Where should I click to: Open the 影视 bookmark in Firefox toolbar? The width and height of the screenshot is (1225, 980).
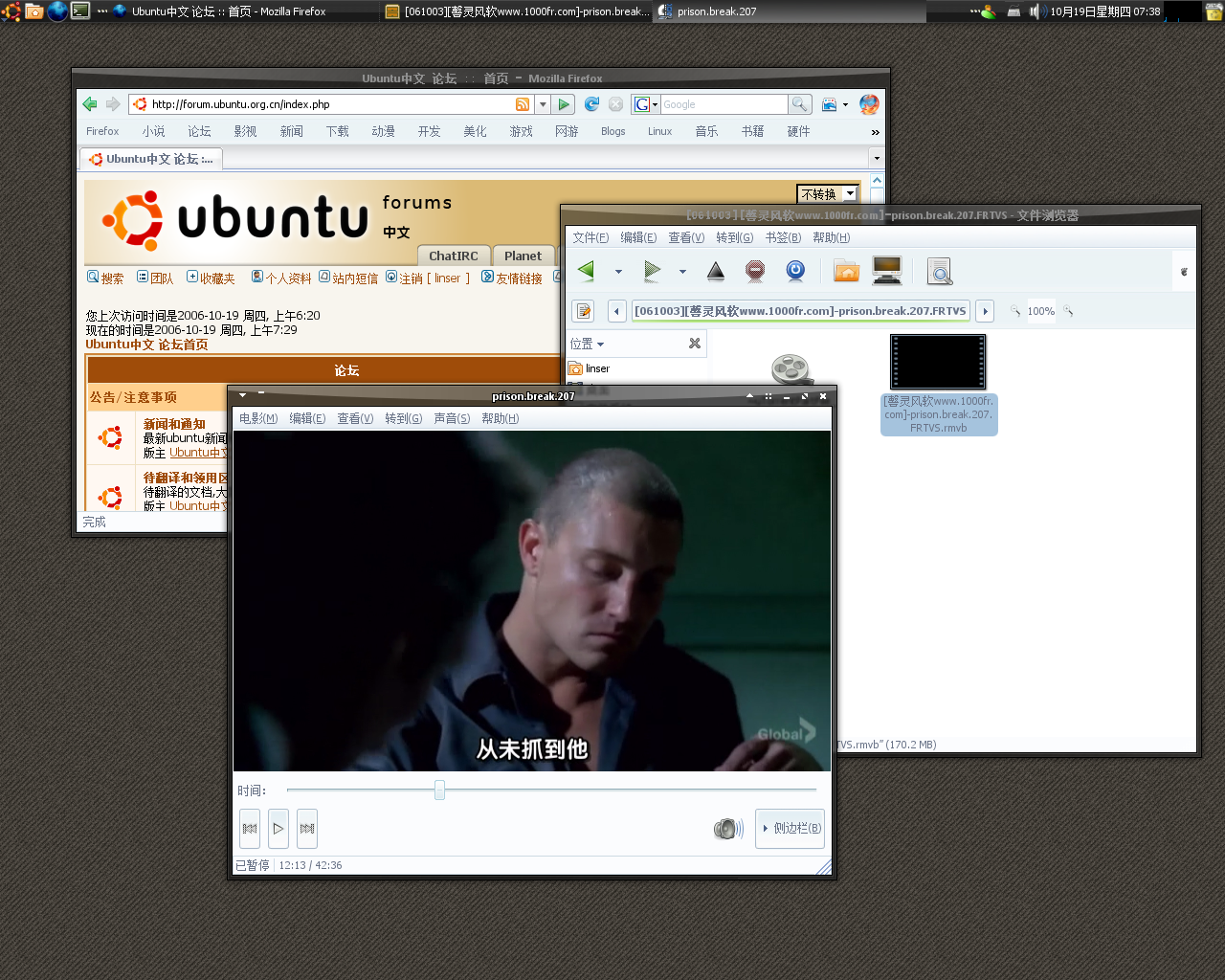pos(245,131)
